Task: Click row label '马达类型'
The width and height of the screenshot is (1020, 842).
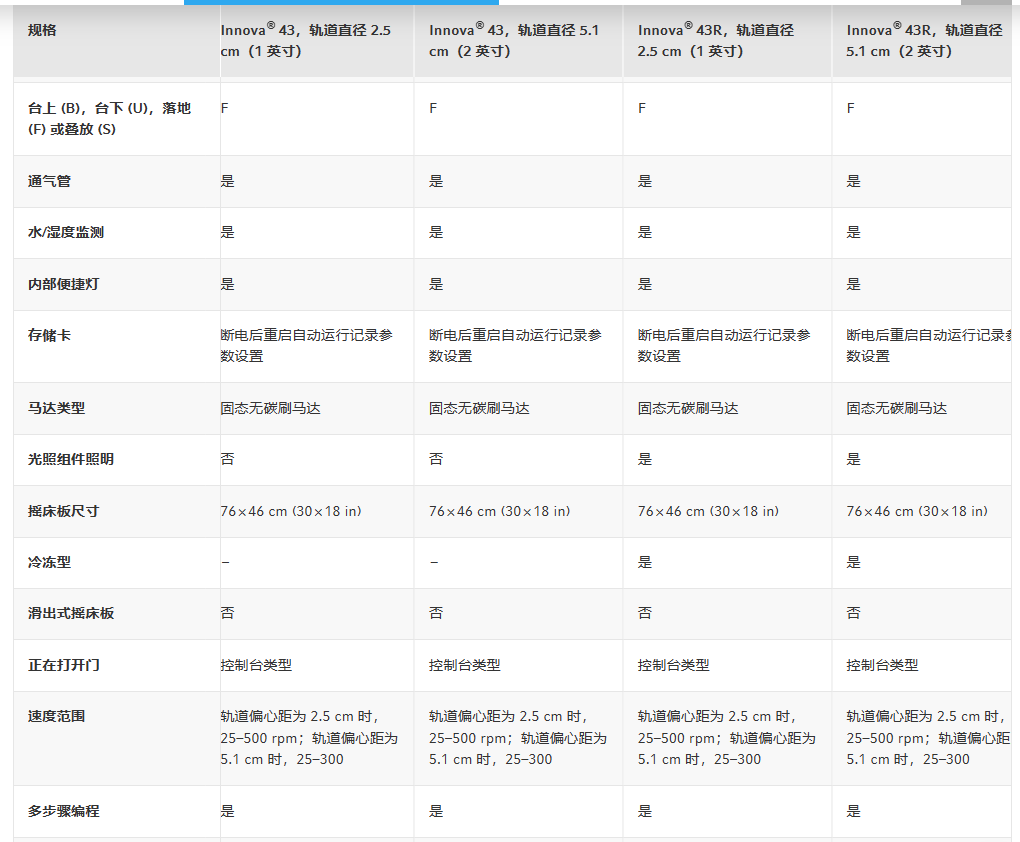Action: [57, 408]
